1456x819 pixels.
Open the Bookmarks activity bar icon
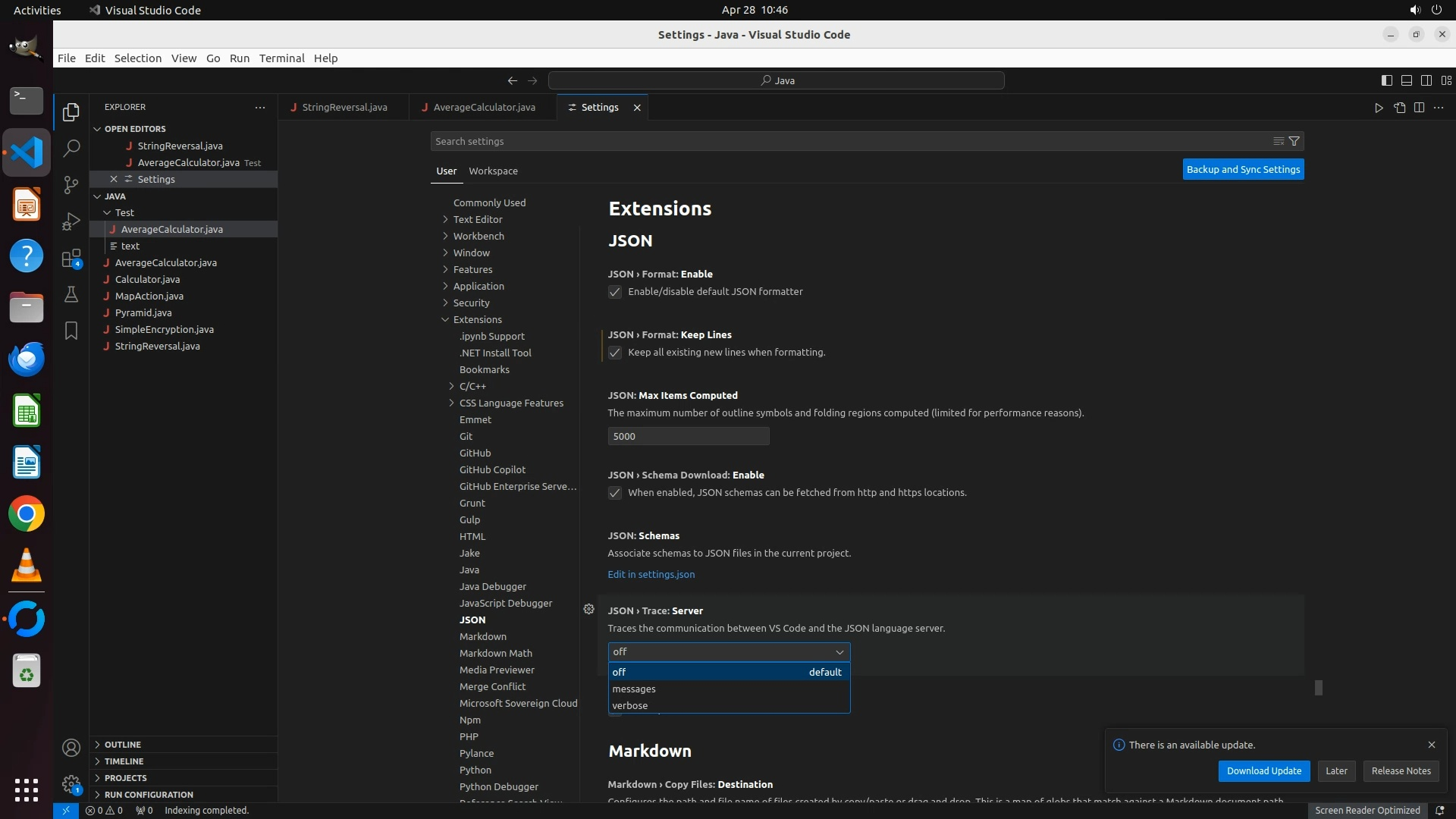coord(71,331)
